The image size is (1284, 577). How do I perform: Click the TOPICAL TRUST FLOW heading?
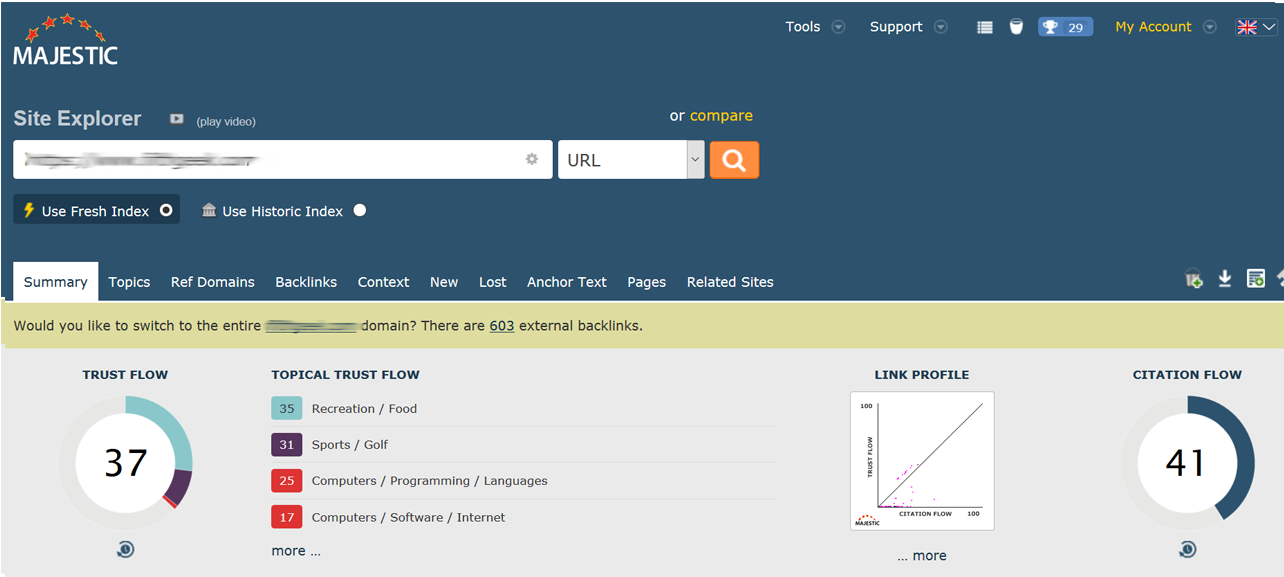346,375
